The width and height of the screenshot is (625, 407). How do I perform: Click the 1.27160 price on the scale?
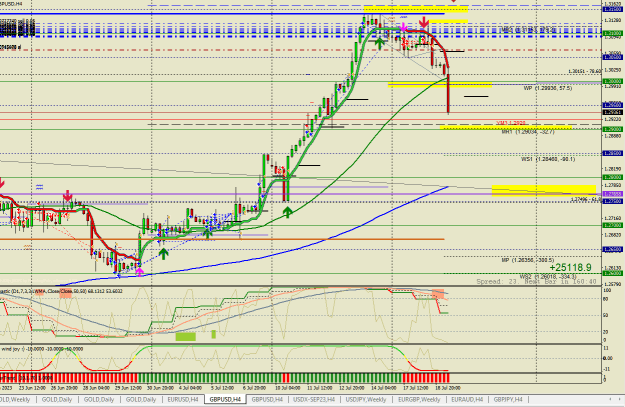[x=613, y=218]
